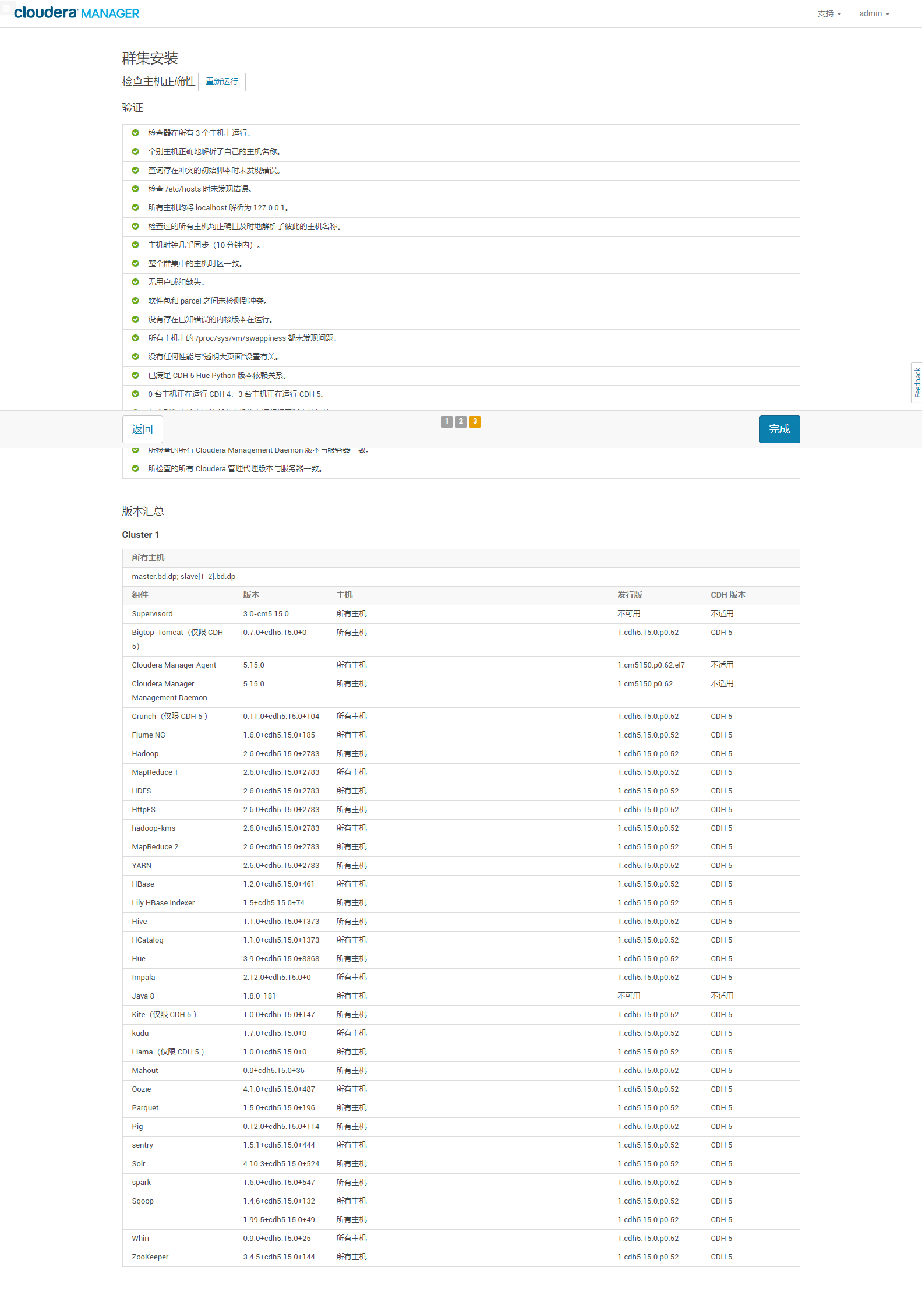Click check icon beside 透明大页面 message
The height and width of the screenshot is (1316, 922).
[135, 357]
